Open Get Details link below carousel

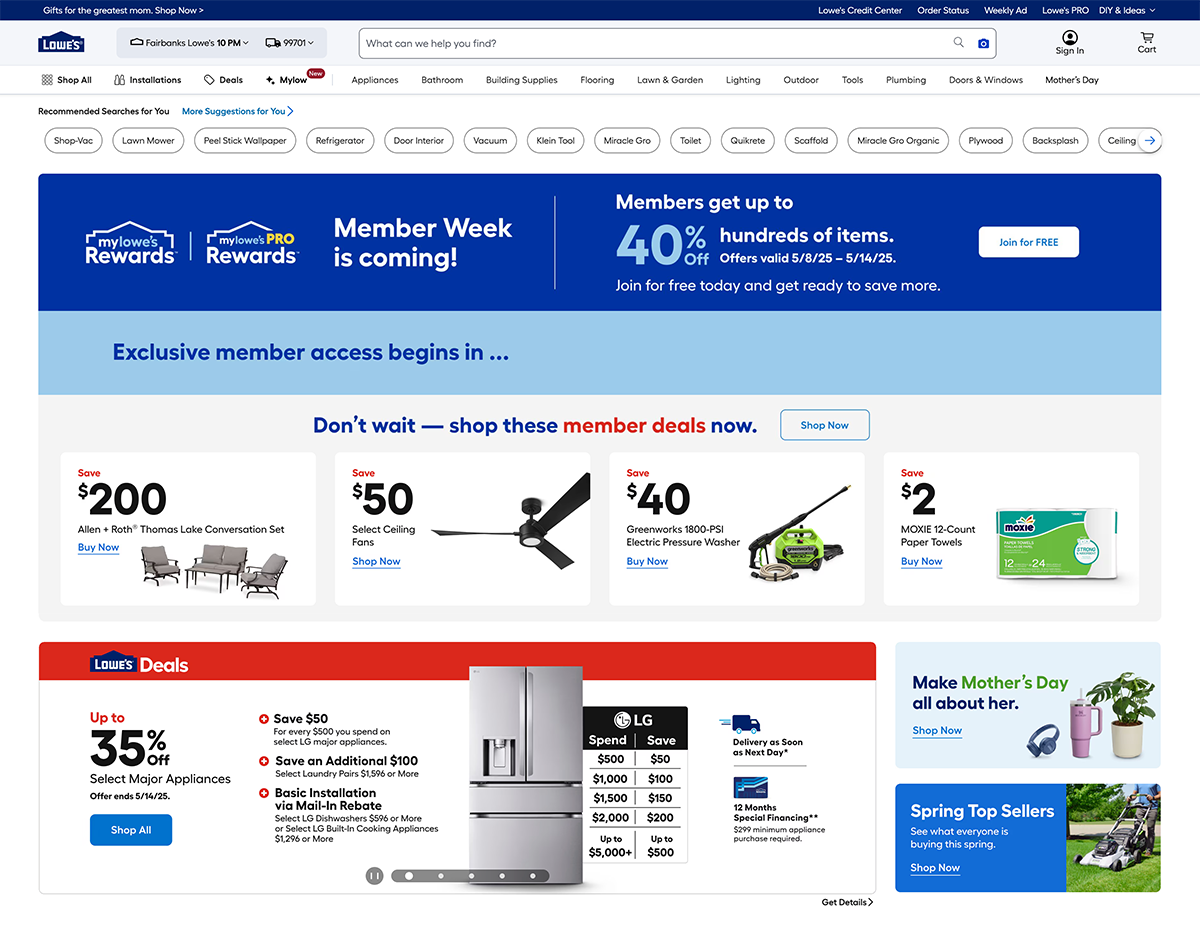click(847, 902)
